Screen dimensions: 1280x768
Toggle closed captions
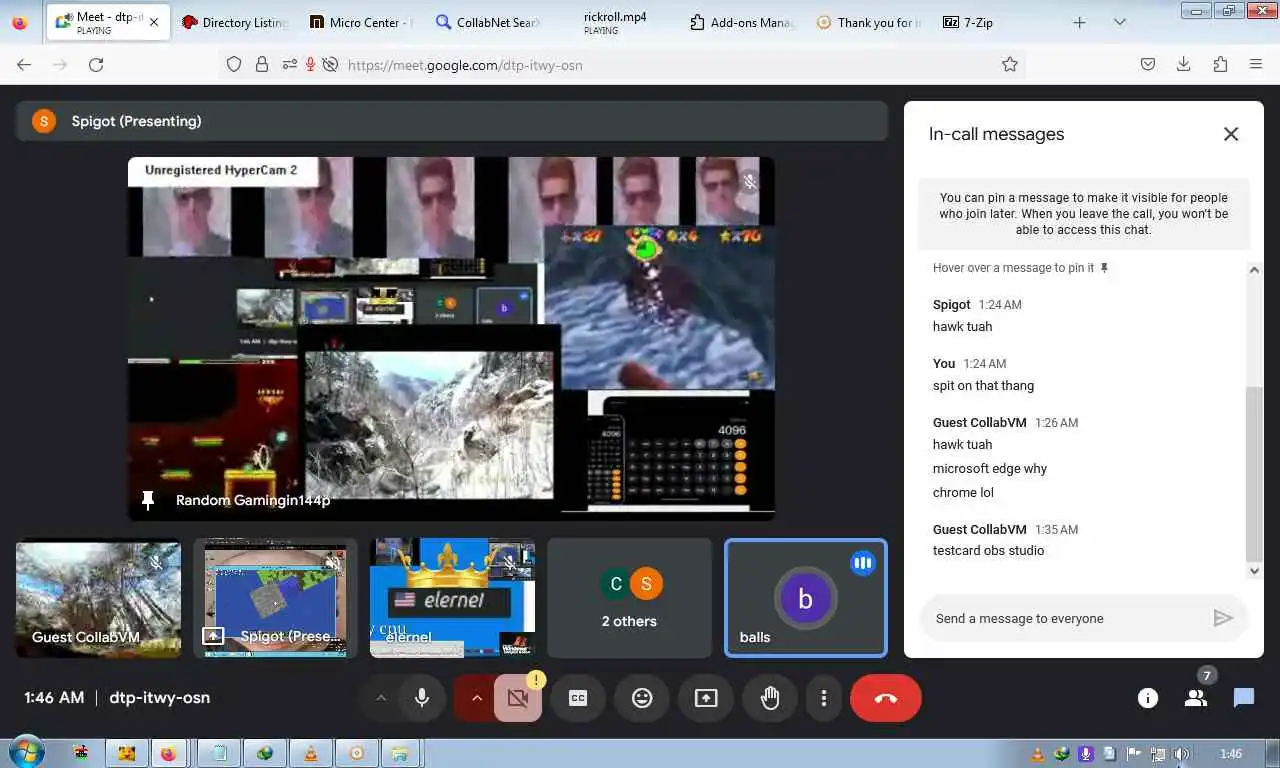coord(578,698)
